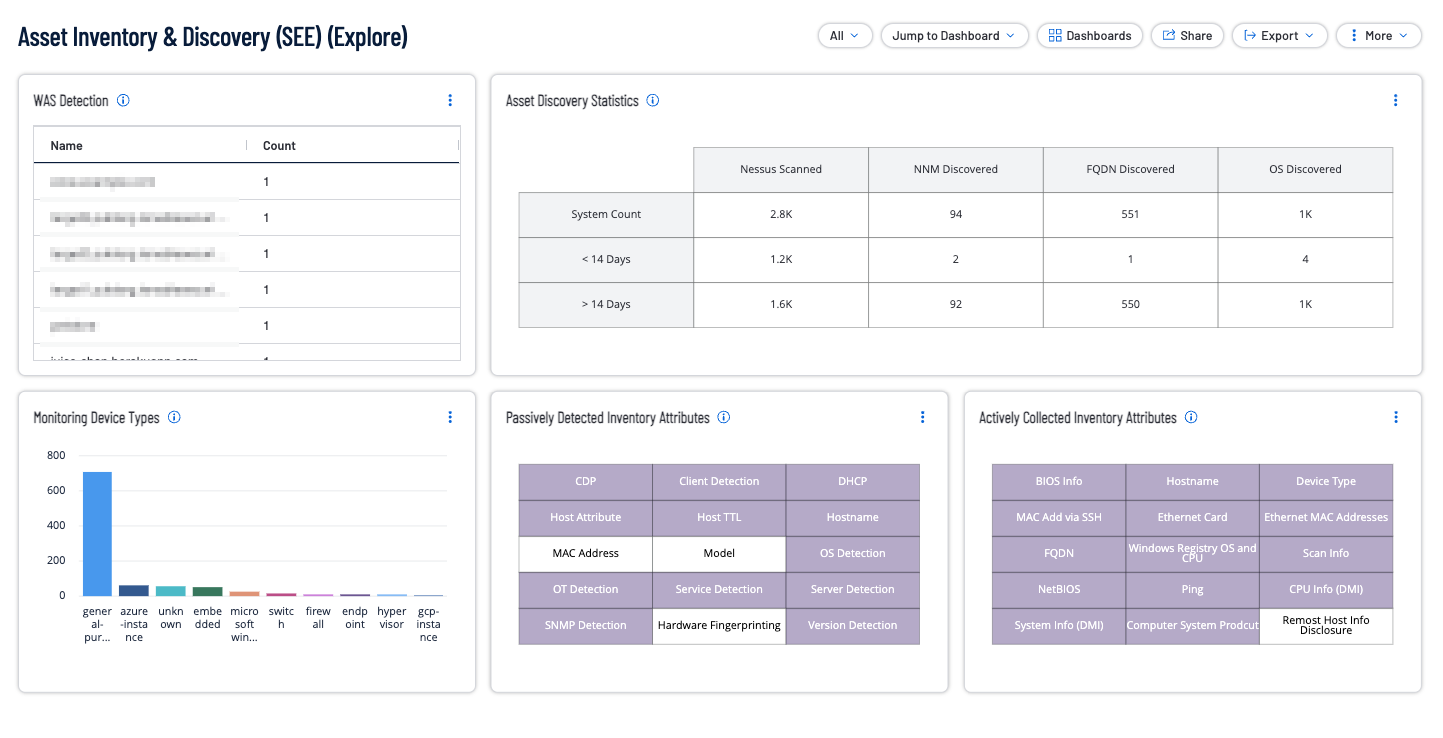Expand the All filter dropdown
1443x738 pixels.
click(x=845, y=35)
